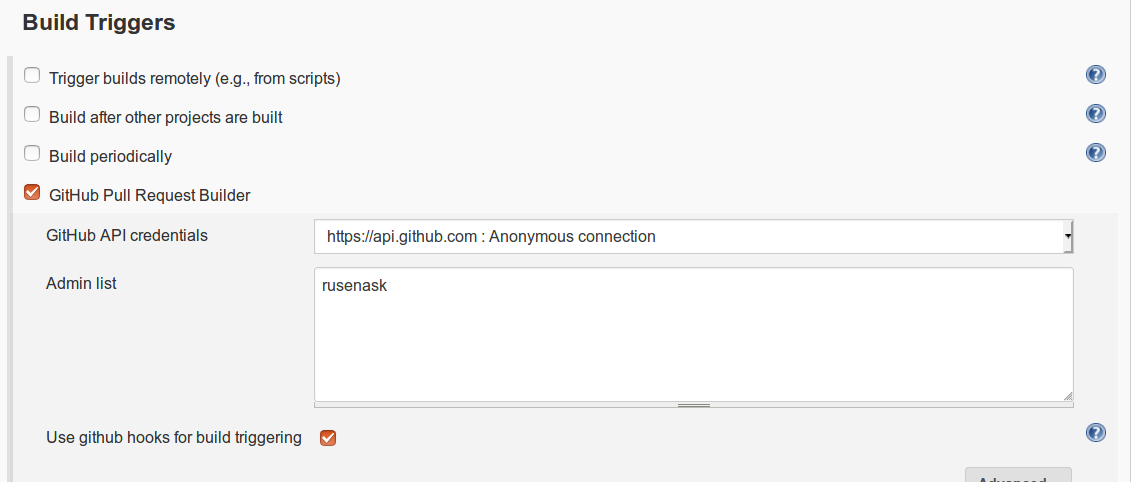Tick the Build periodically checkbox

tap(32, 154)
